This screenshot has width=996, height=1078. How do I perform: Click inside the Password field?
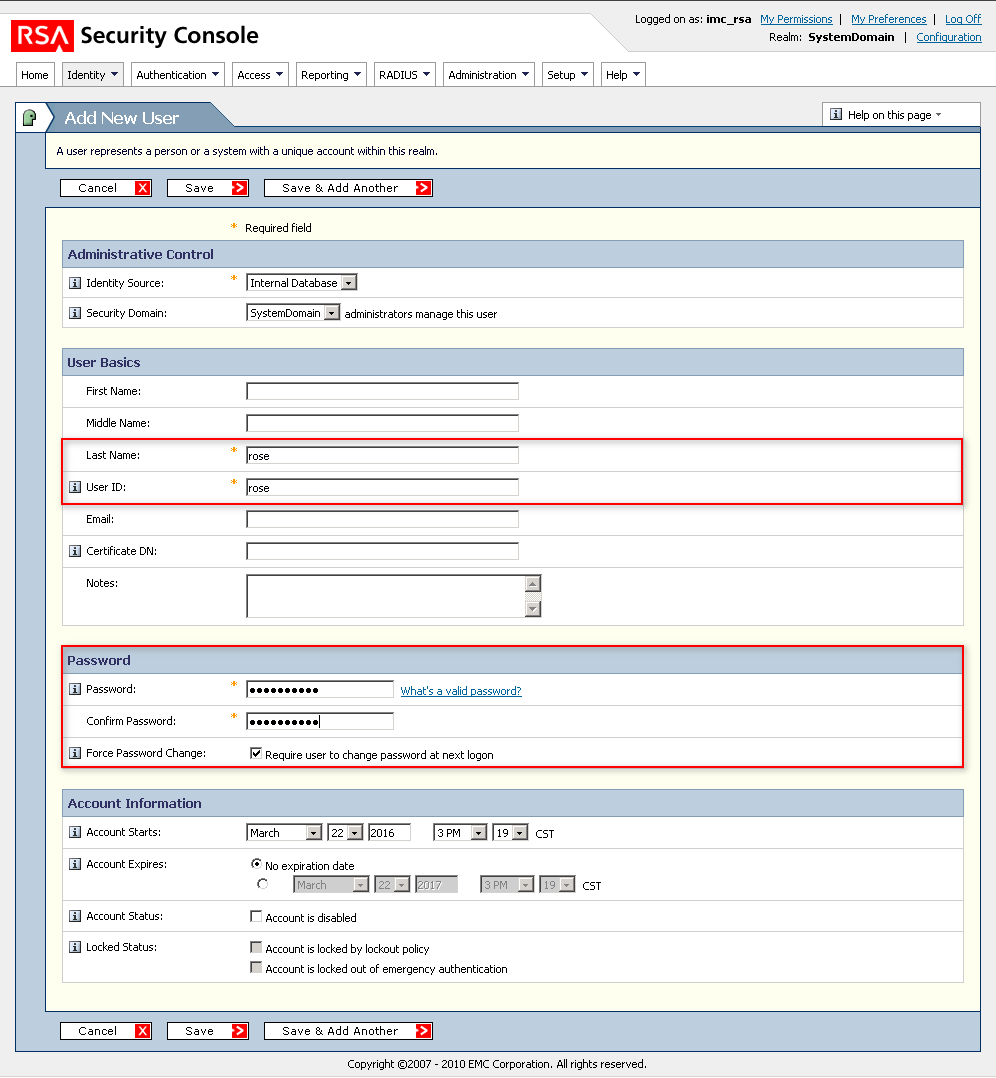(320, 690)
